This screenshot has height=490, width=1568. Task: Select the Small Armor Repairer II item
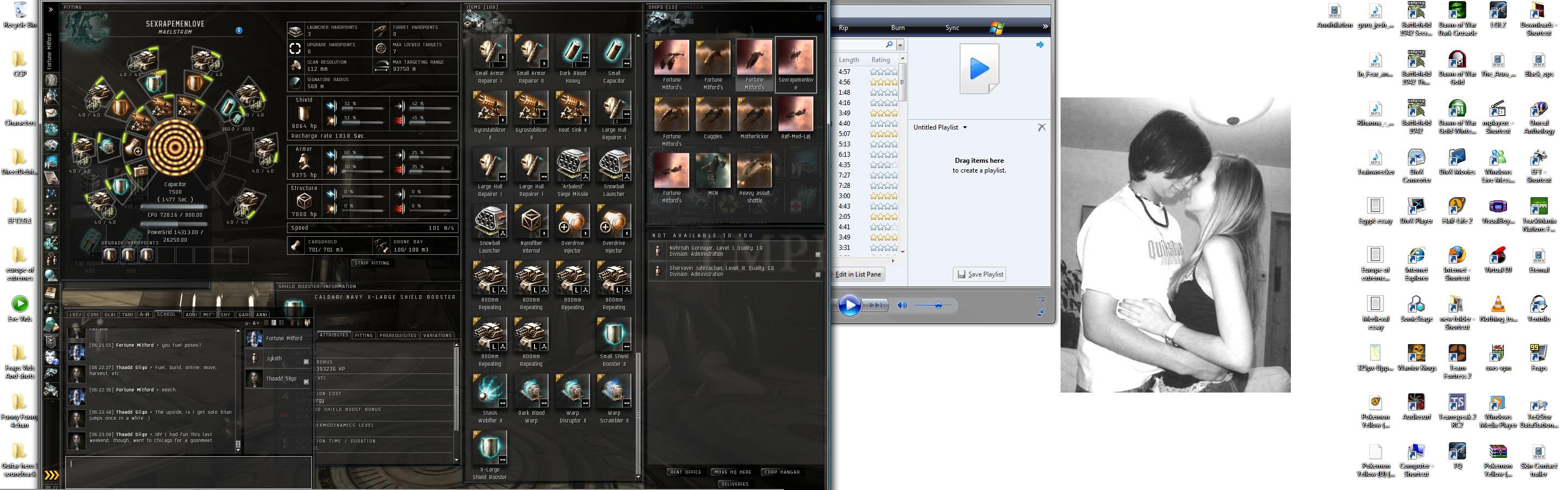coord(531,59)
